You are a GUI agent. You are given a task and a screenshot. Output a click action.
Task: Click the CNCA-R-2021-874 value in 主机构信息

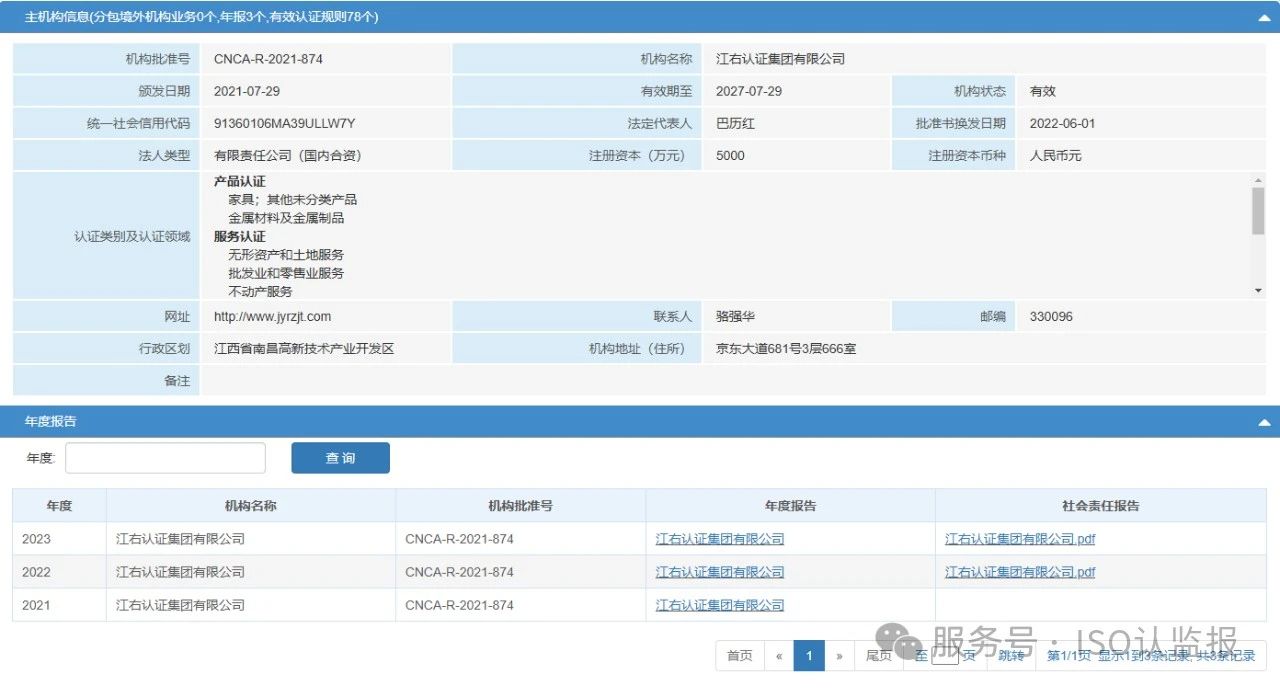268,59
